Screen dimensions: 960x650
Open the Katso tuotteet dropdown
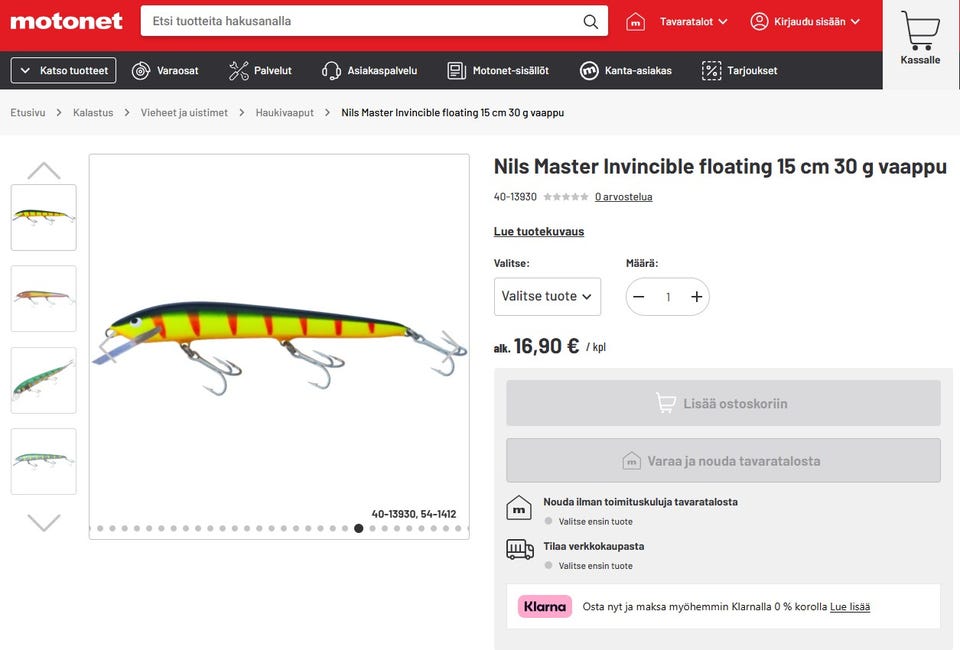click(63, 70)
